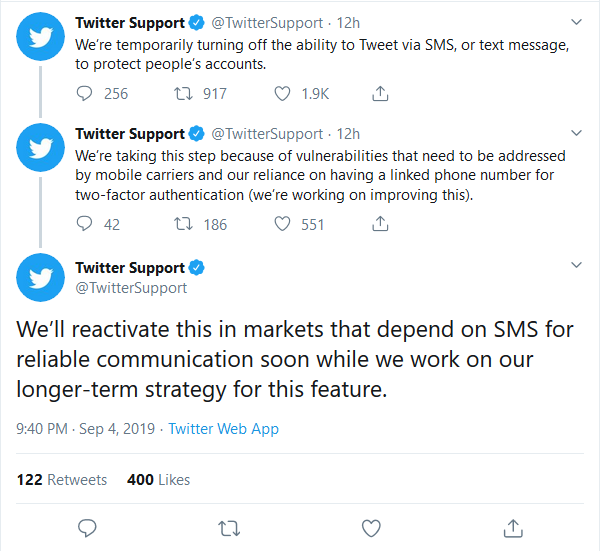This screenshot has width=601, height=551.
Task: Share the second tweet about mobile carriers
Action: [x=380, y=225]
